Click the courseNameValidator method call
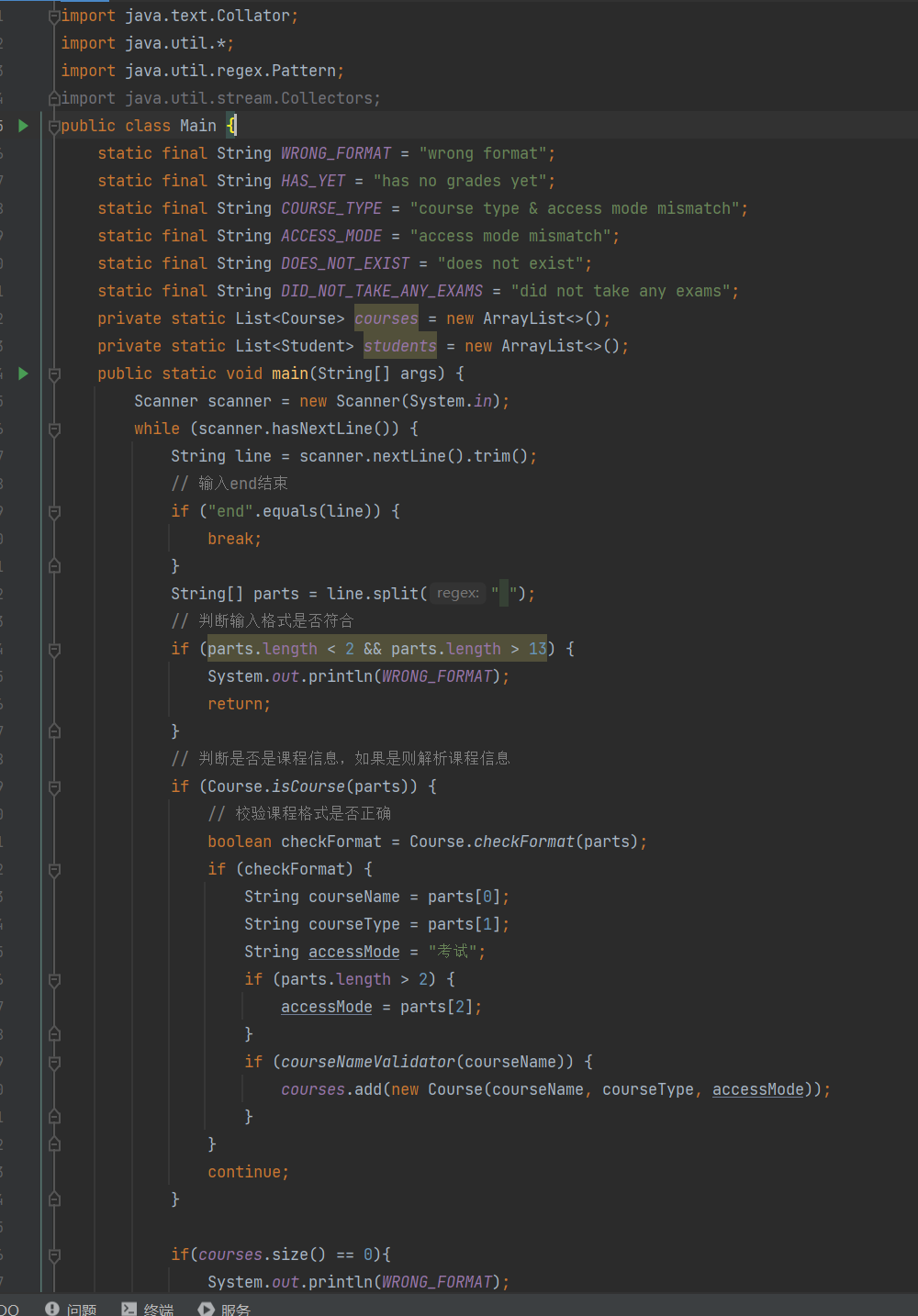This screenshot has width=918, height=1316. click(x=368, y=1062)
